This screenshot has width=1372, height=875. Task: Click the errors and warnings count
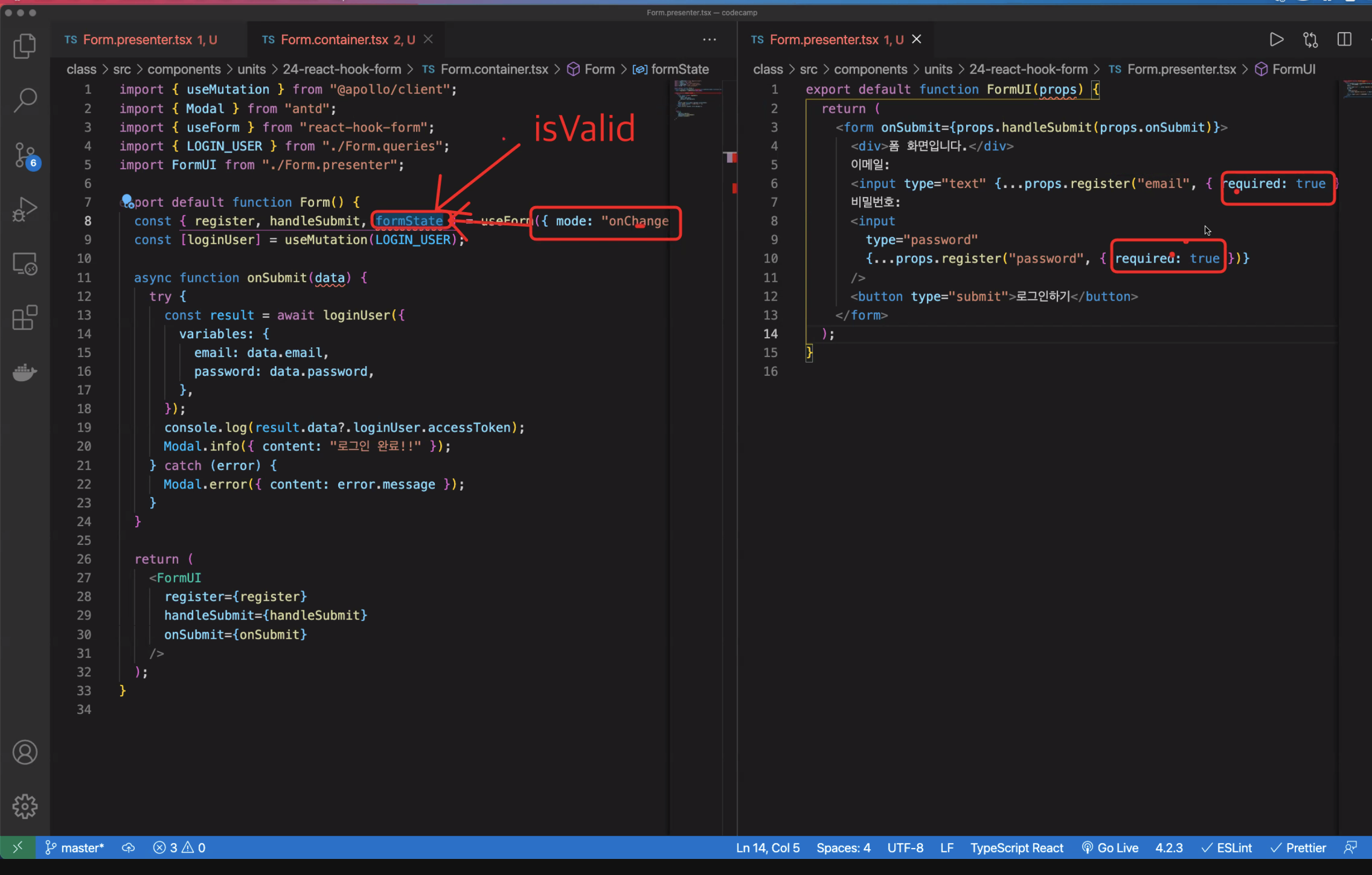pyautogui.click(x=179, y=848)
